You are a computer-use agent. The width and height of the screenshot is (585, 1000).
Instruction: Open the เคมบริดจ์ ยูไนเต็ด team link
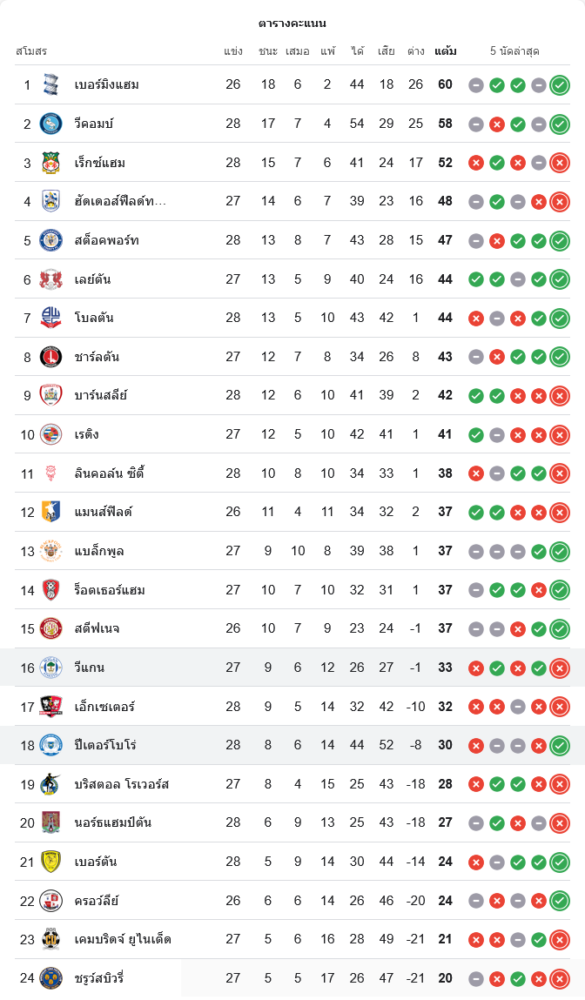(x=122, y=939)
